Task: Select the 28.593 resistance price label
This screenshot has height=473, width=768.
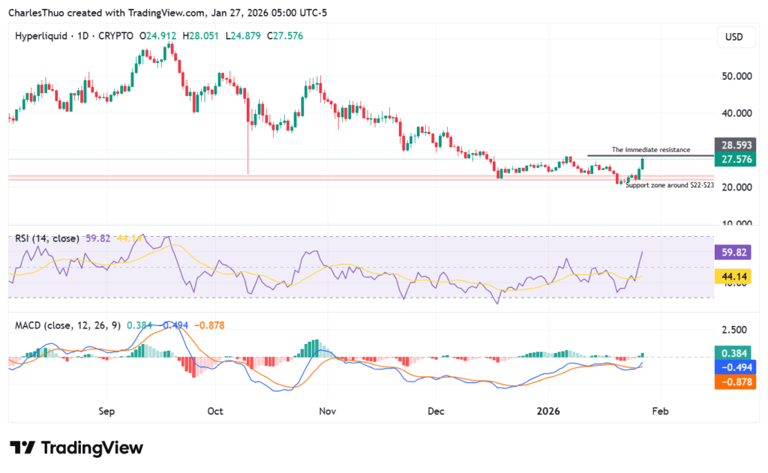Action: tap(735, 145)
